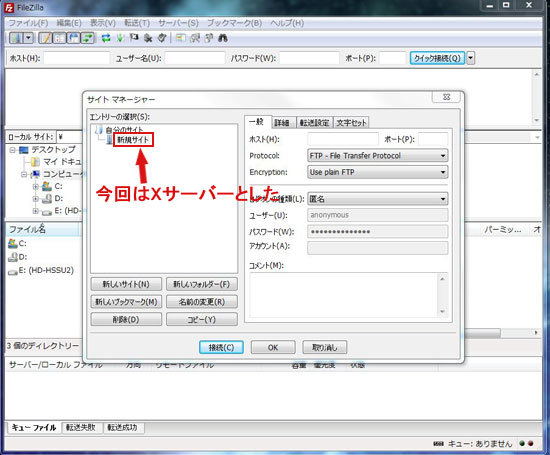Click the 名前の変更(R) button
Viewport: 550px width, 455px height.
tap(201, 302)
